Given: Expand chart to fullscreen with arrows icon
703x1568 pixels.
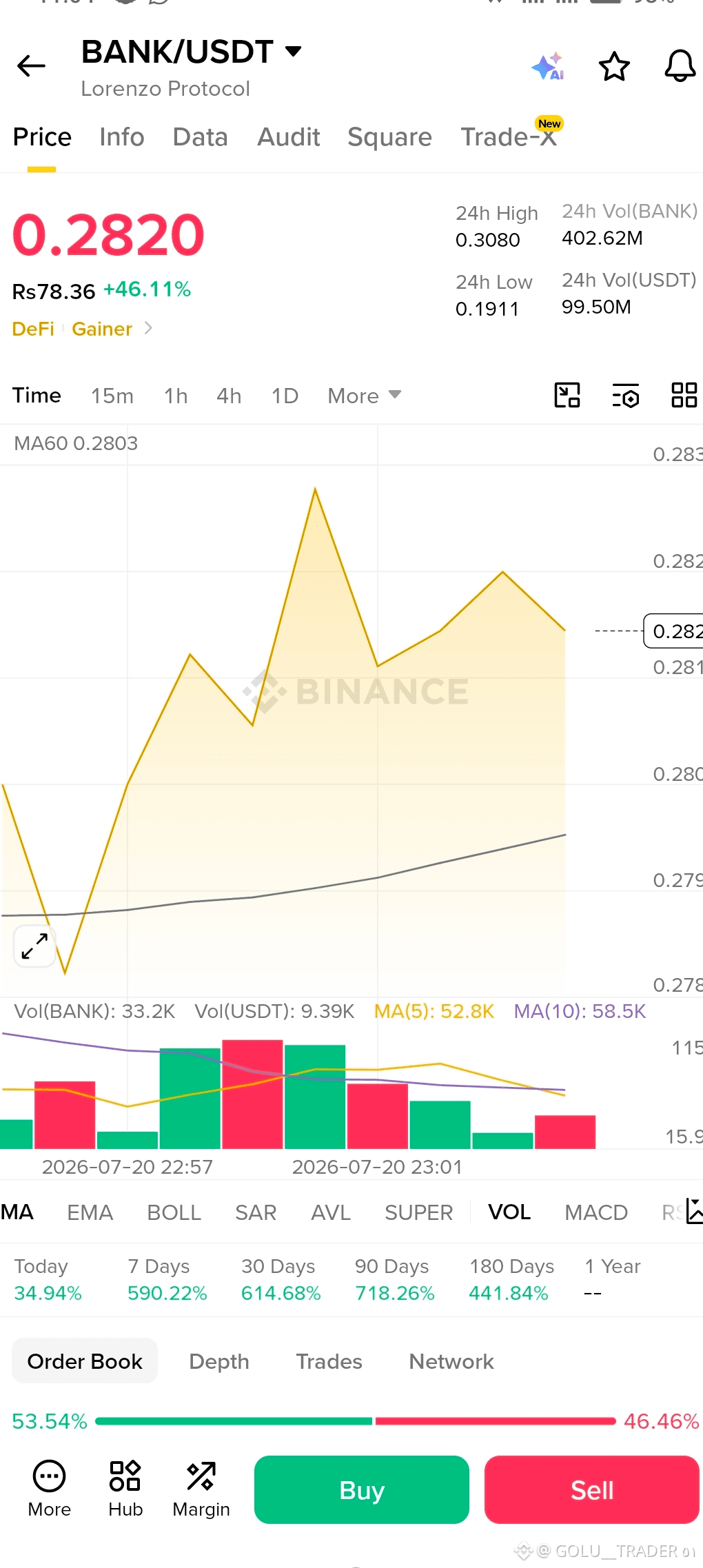Looking at the screenshot, I should click(34, 946).
